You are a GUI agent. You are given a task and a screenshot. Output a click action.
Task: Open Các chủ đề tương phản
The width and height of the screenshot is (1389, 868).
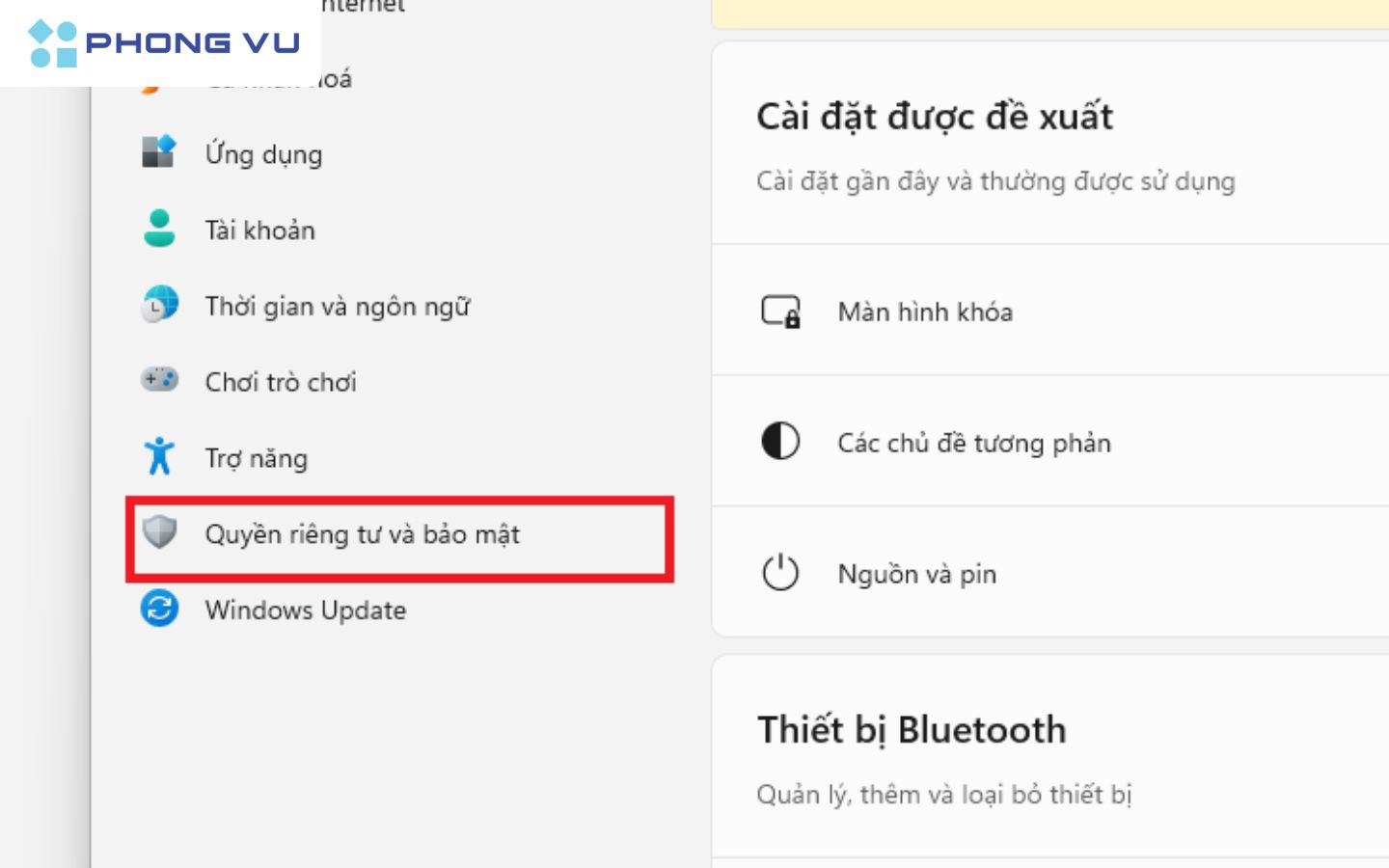(x=1050, y=442)
